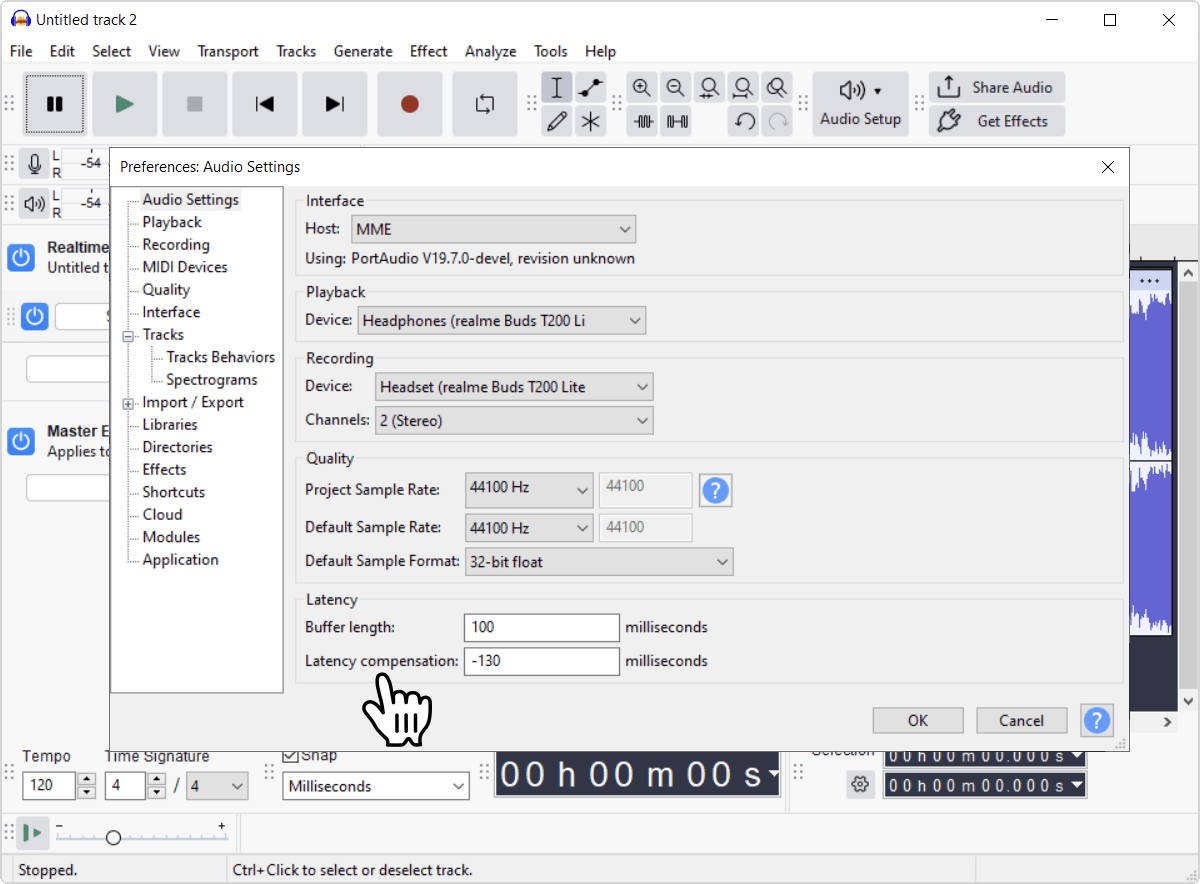The width and height of the screenshot is (1200, 884).
Task: Click the playback speed slider handle
Action: (x=113, y=838)
